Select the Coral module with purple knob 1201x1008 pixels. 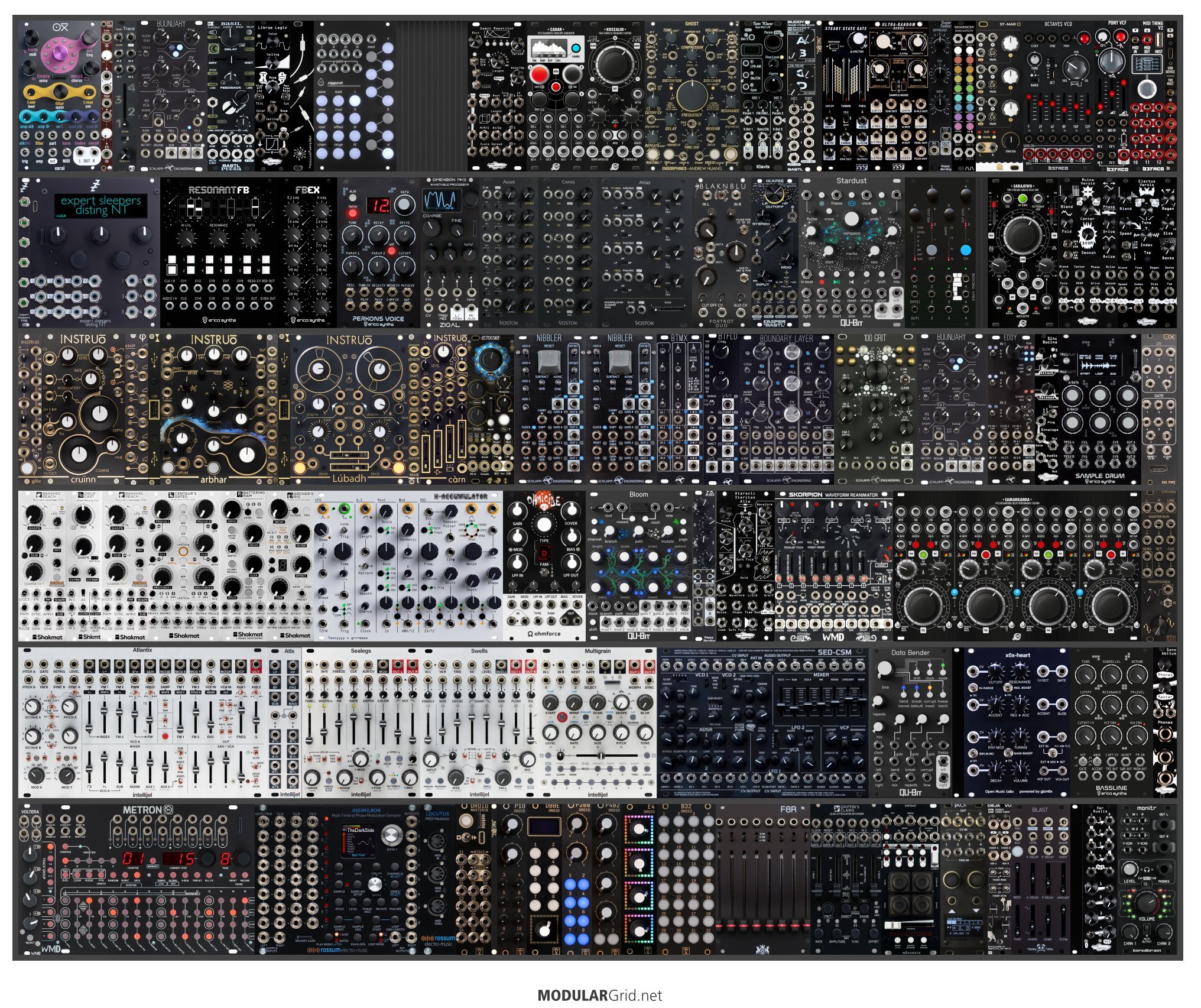(60, 96)
